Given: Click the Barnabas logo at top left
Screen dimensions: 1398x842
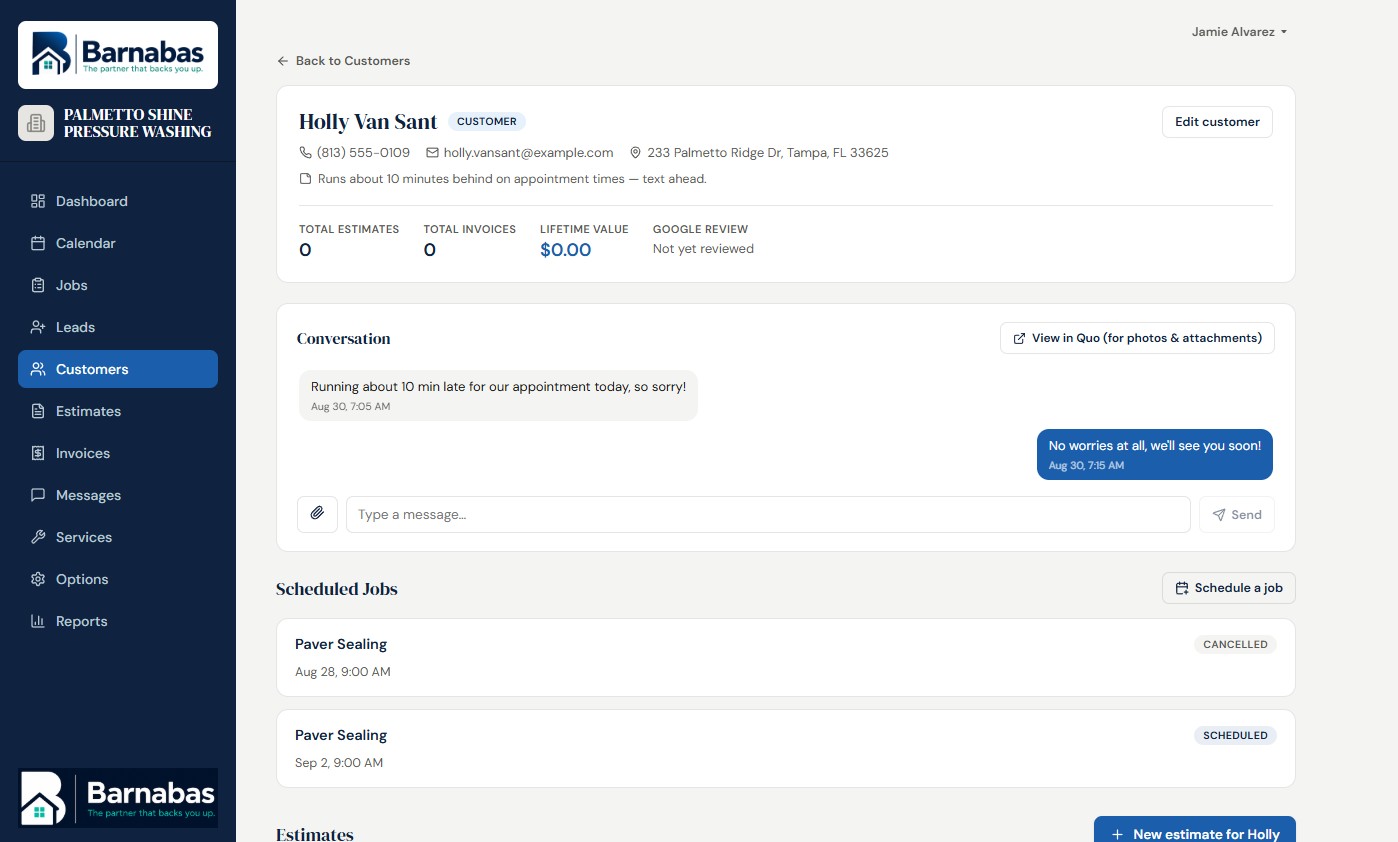Looking at the screenshot, I should pyautogui.click(x=118, y=55).
